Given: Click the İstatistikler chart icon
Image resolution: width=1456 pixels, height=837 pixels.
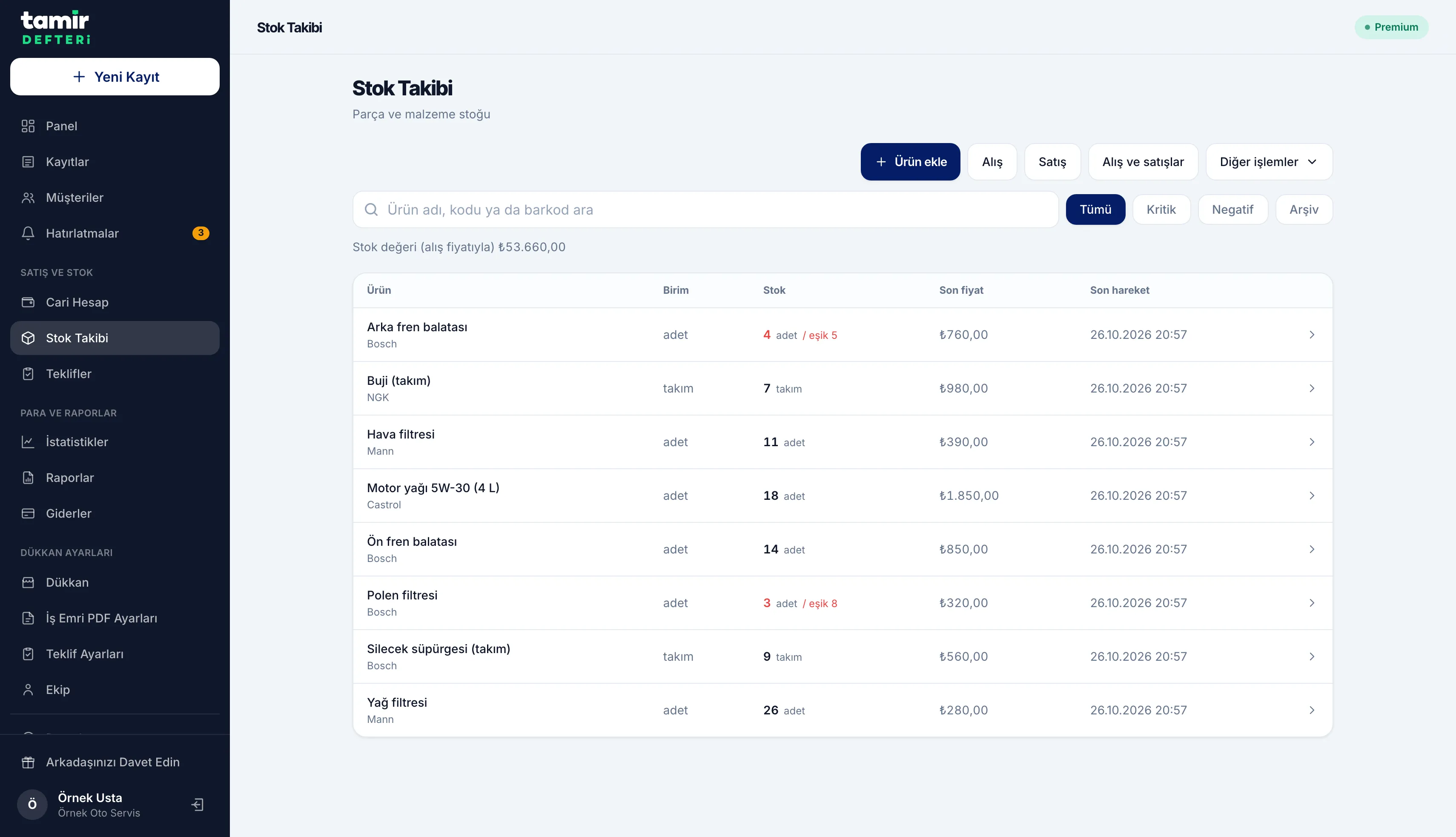Looking at the screenshot, I should tap(28, 442).
